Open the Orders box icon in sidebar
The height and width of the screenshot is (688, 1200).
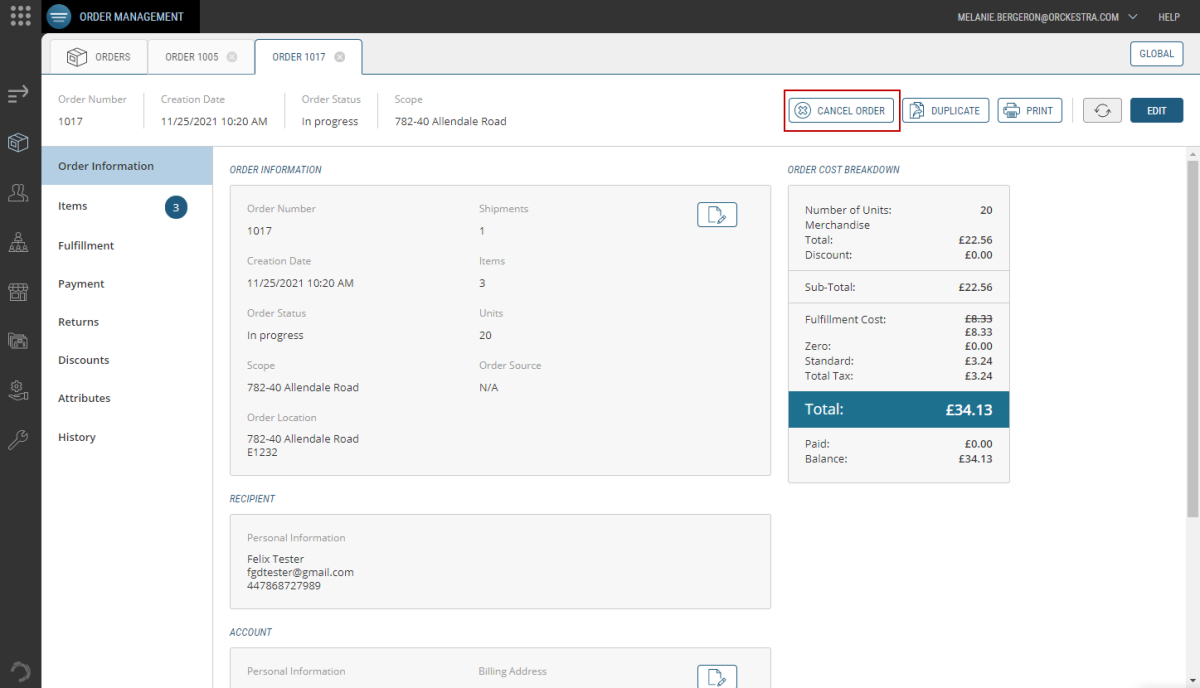[18, 143]
